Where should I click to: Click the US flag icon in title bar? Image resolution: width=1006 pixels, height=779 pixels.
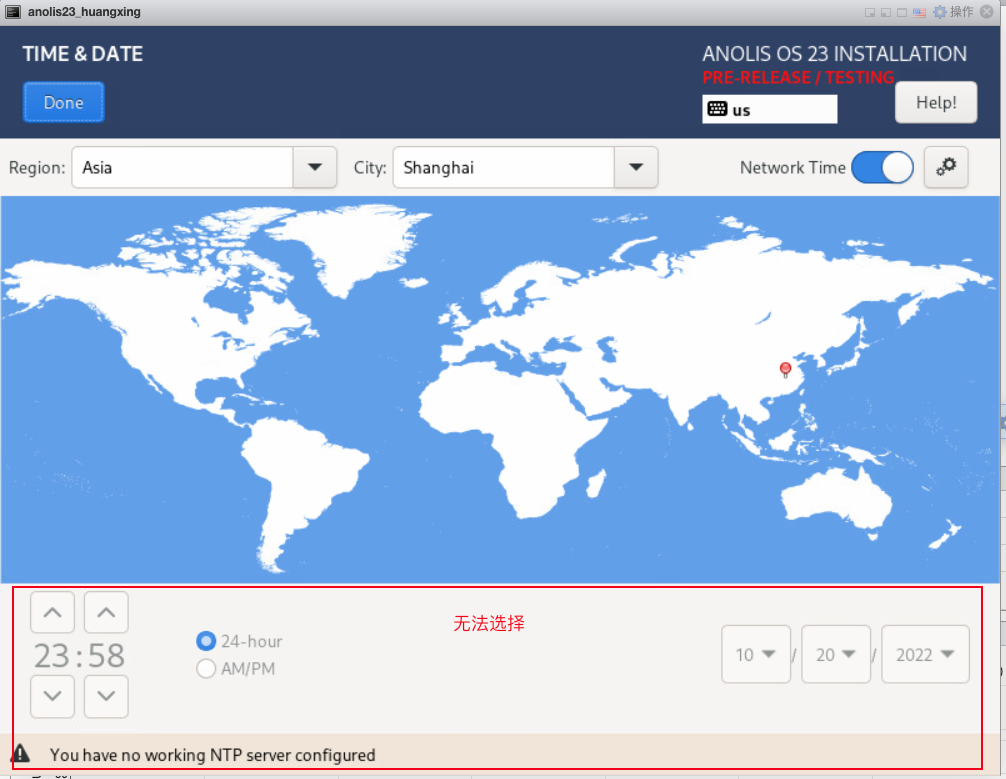919,12
